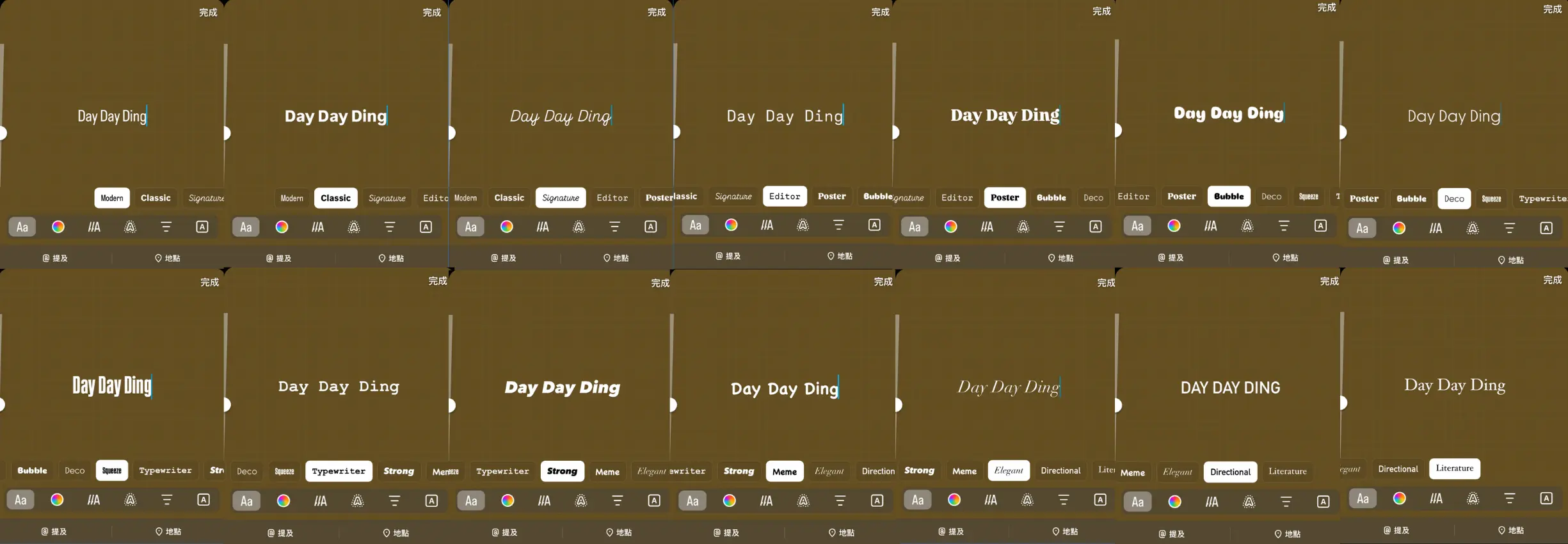
Task: Choose Signature font in the Classic-selected screen
Action: (387, 198)
